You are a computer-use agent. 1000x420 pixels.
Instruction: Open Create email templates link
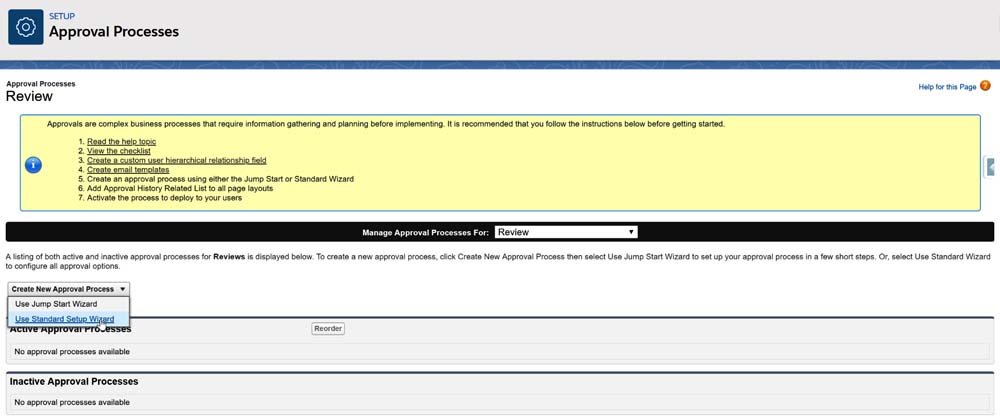coord(128,170)
